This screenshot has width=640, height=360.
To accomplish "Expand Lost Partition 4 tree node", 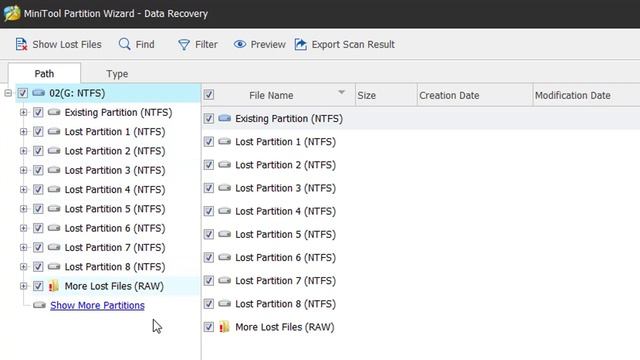I will pyautogui.click(x=23, y=189).
